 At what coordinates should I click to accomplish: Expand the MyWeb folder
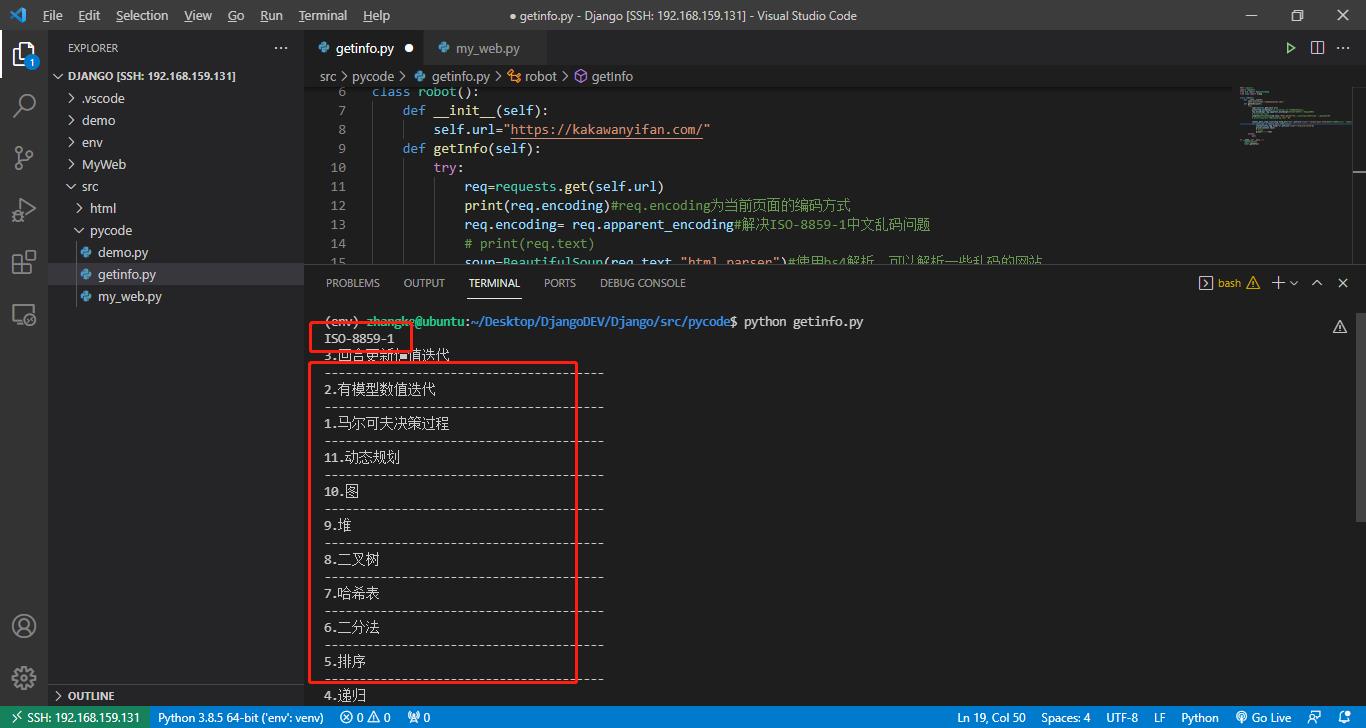click(x=176, y=164)
